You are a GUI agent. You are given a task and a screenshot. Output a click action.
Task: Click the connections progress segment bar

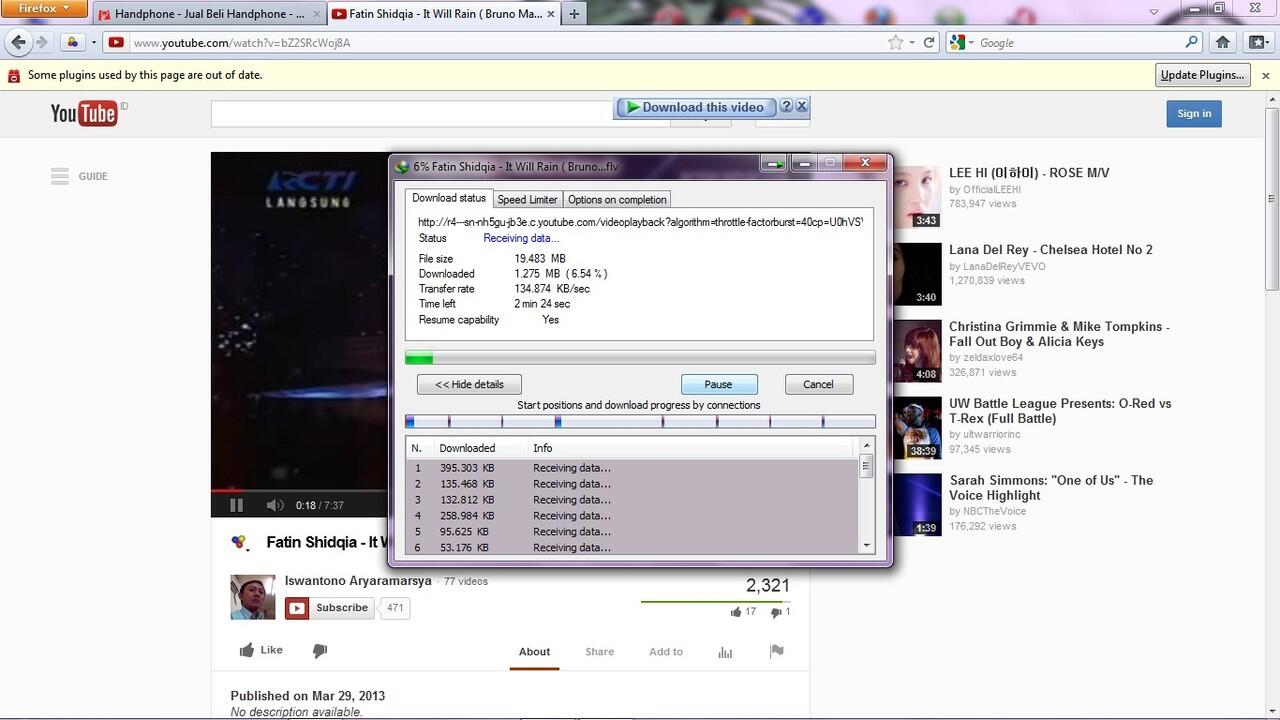[x=640, y=422]
